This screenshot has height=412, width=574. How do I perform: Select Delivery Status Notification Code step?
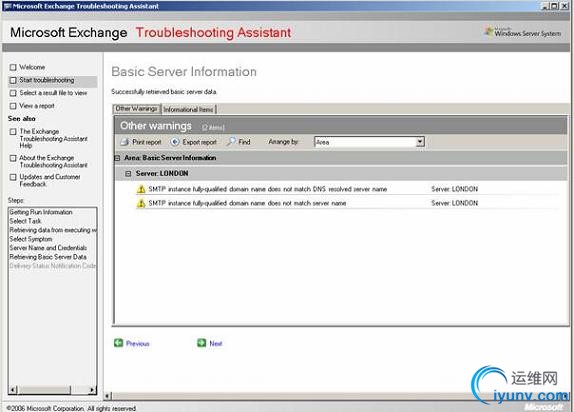(53, 266)
